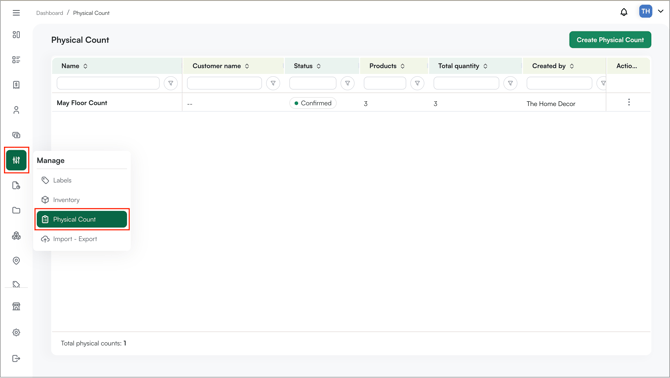Click the Confirmed status badge
Screen dimensions: 670x378
pos(313,103)
